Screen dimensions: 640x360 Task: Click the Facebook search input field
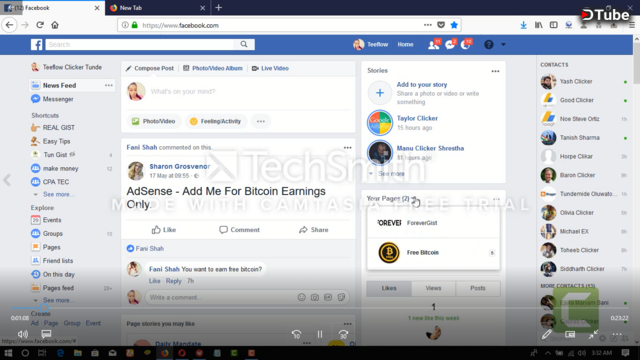pyautogui.click(x=140, y=44)
